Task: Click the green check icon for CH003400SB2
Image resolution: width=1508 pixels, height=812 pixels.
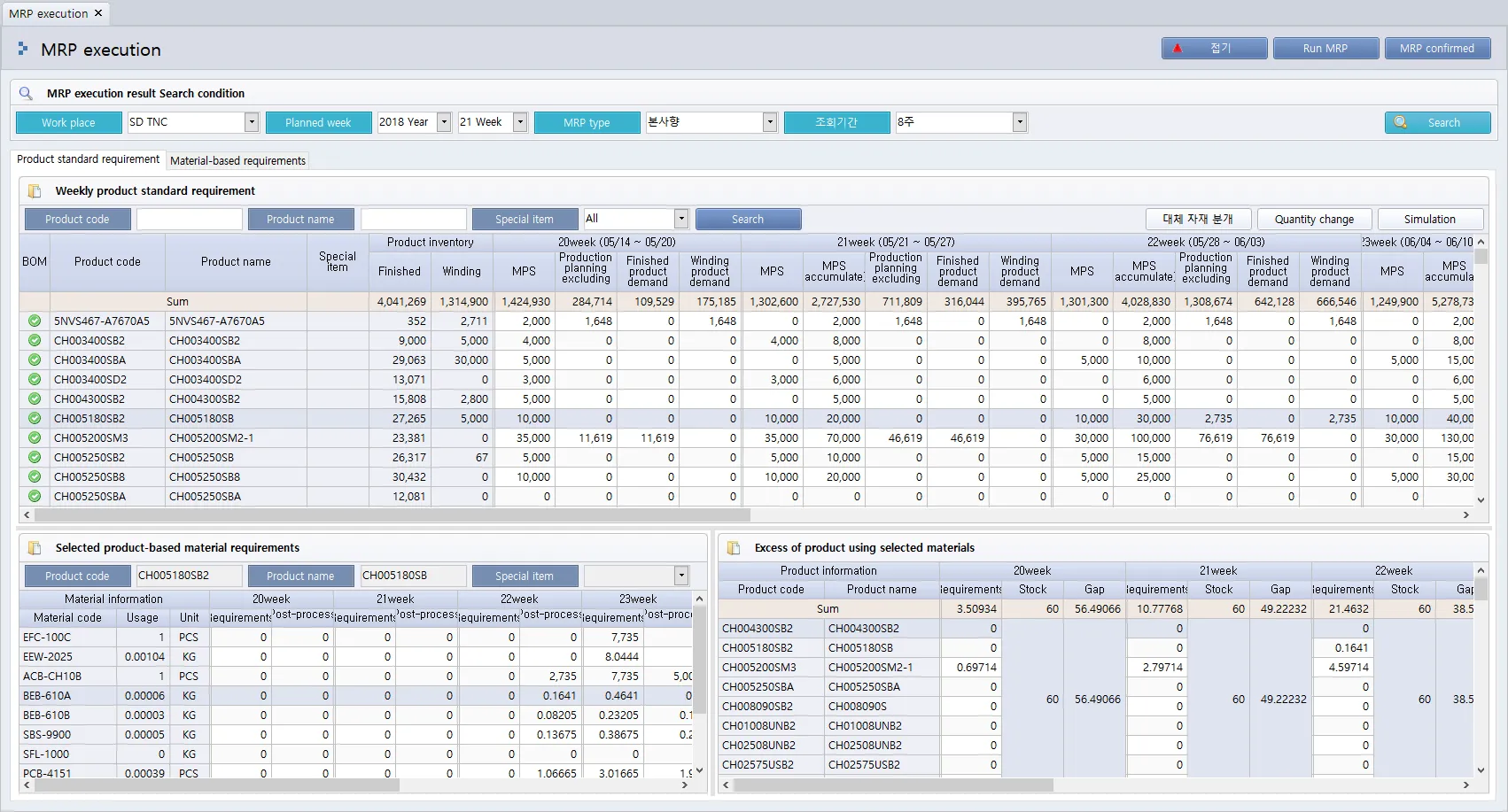Action: (35, 340)
